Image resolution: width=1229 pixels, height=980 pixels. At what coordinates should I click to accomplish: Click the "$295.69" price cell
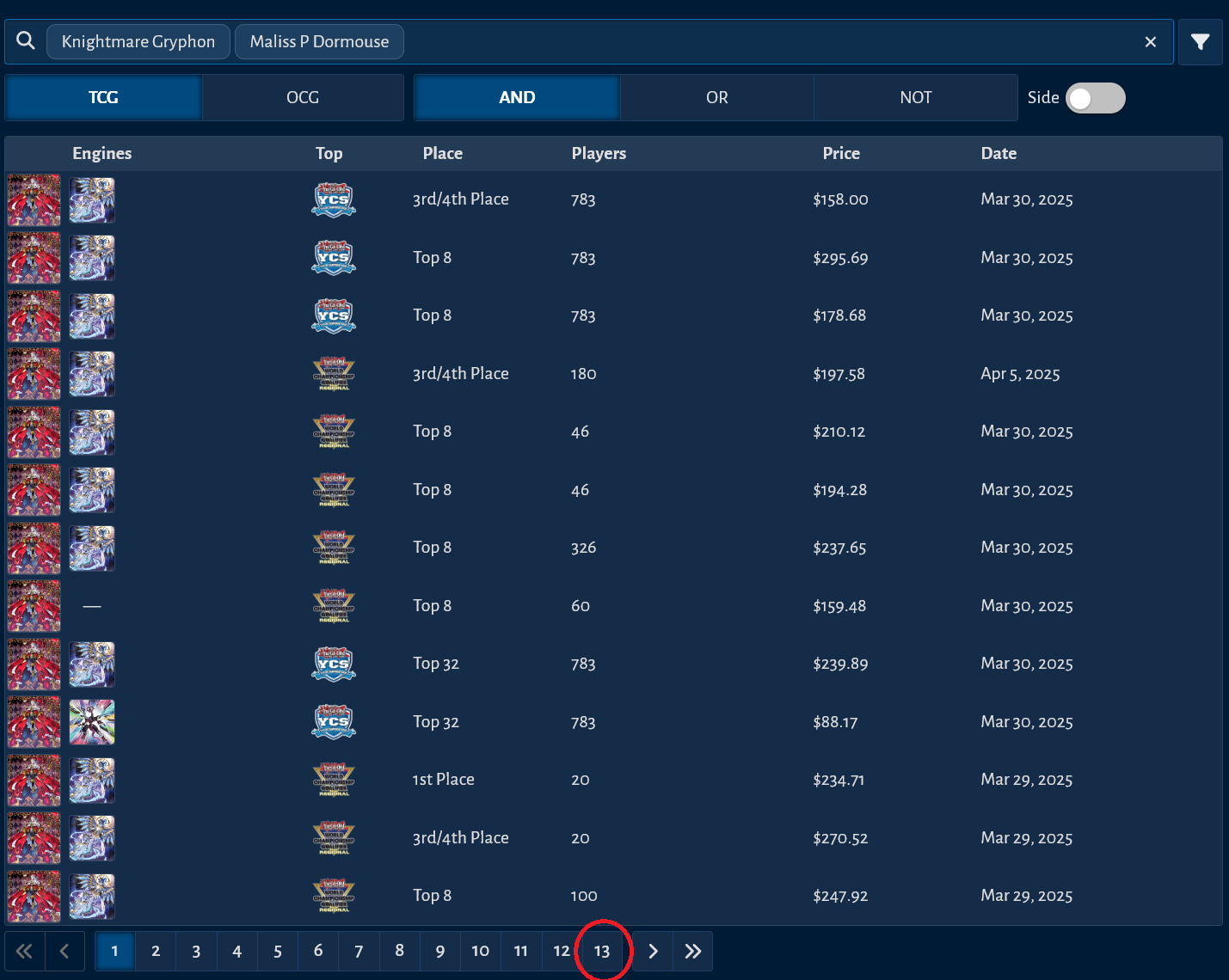pyautogui.click(x=840, y=258)
